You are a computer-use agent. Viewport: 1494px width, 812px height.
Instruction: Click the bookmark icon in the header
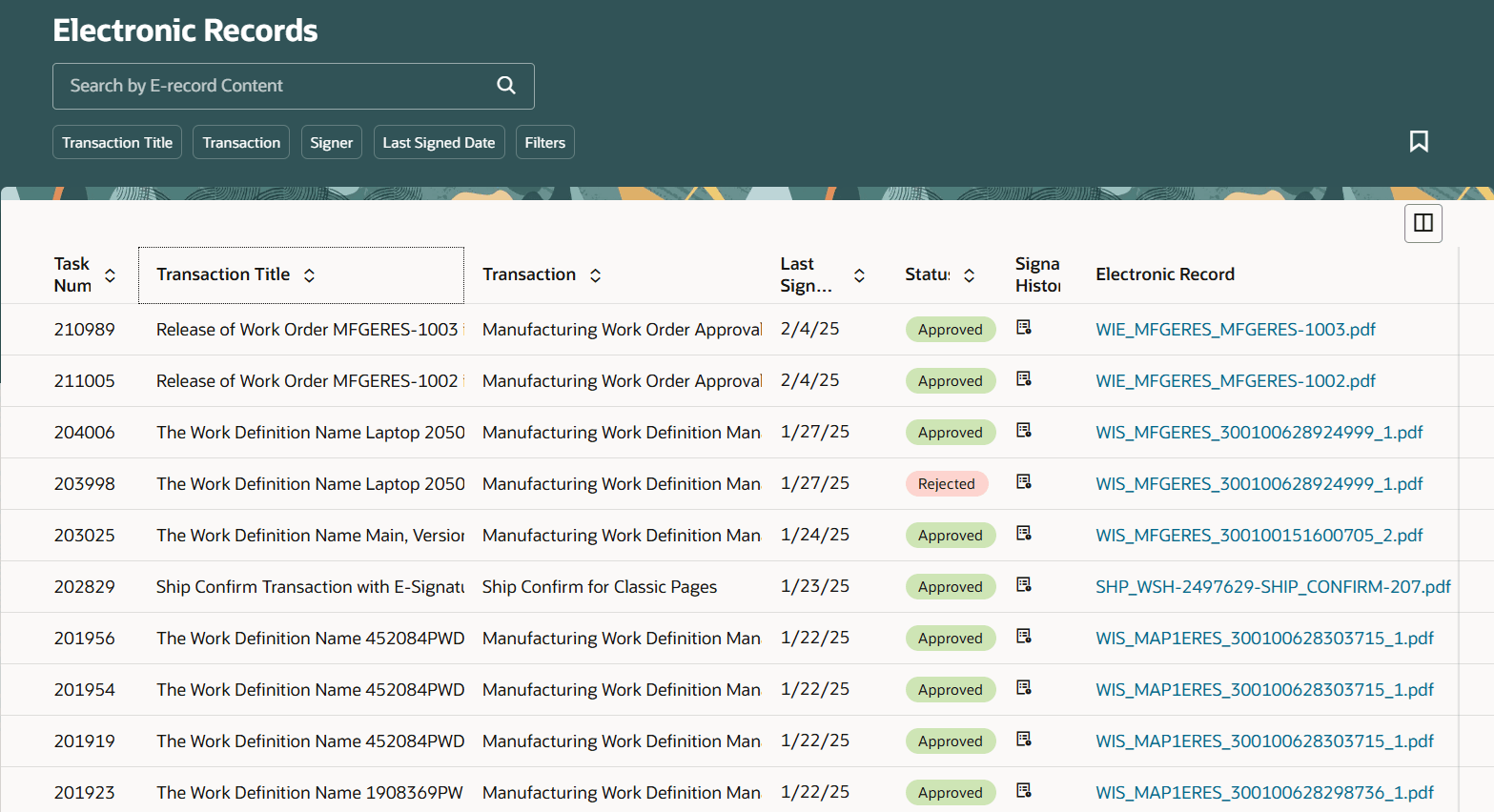pos(1420,140)
